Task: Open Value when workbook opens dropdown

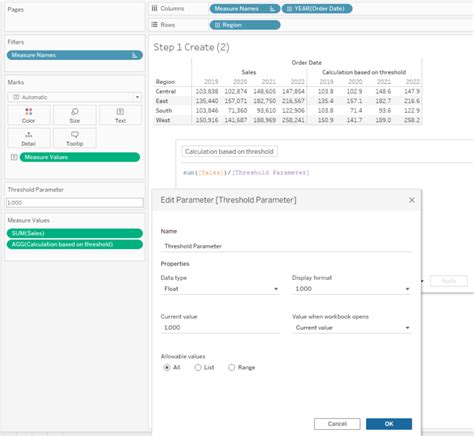Action: [352, 328]
